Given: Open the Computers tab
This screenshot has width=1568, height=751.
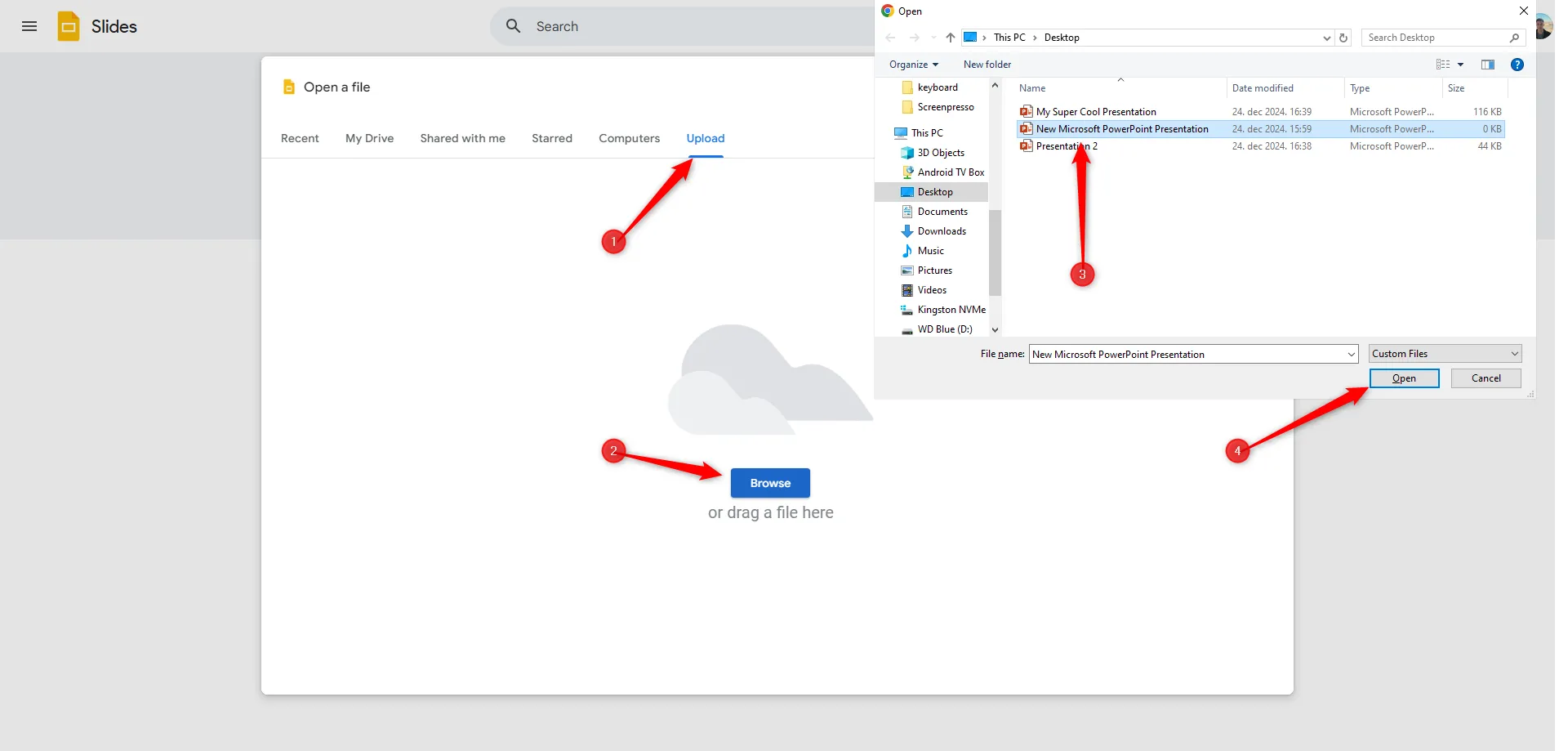Looking at the screenshot, I should click(629, 138).
